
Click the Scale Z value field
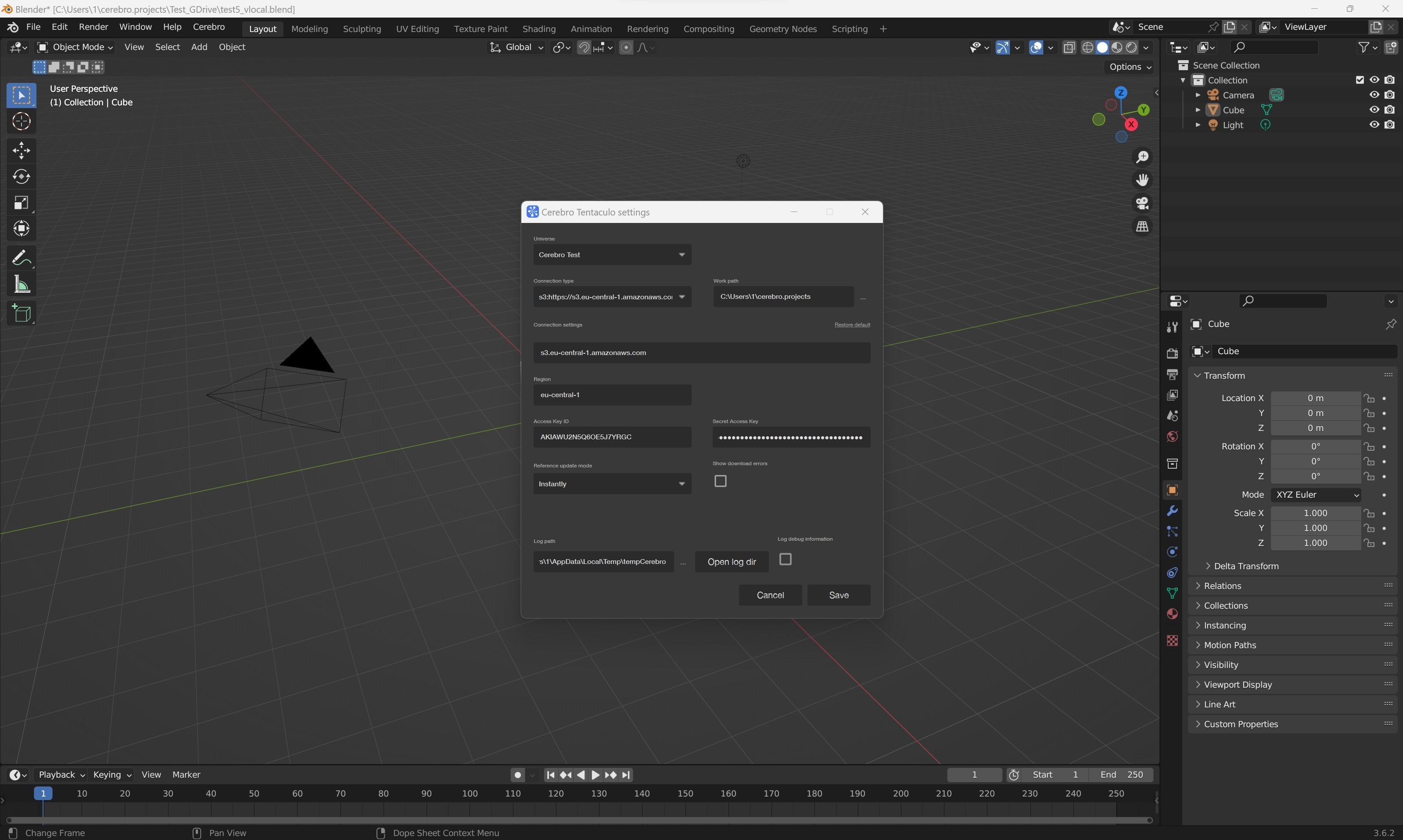1315,543
